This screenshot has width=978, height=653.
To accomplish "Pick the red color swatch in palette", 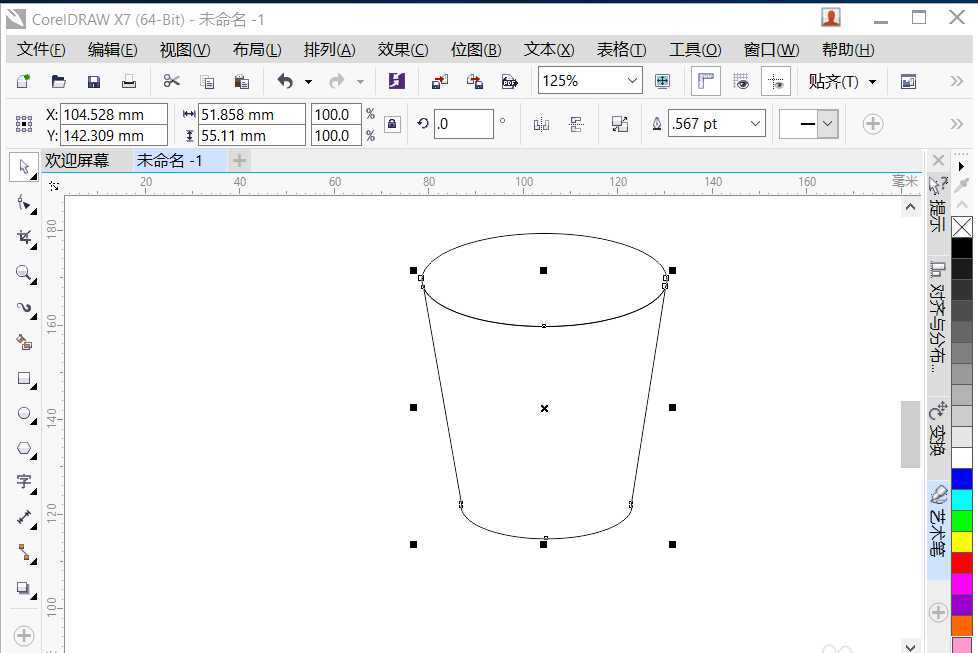I will click(962, 563).
